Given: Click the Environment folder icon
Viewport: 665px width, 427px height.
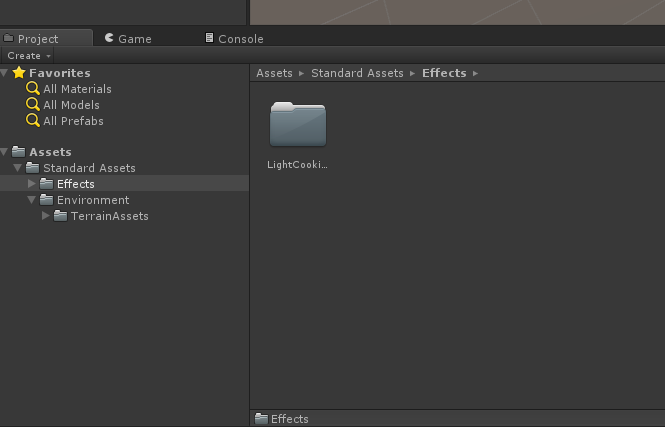Looking at the screenshot, I should pos(47,199).
